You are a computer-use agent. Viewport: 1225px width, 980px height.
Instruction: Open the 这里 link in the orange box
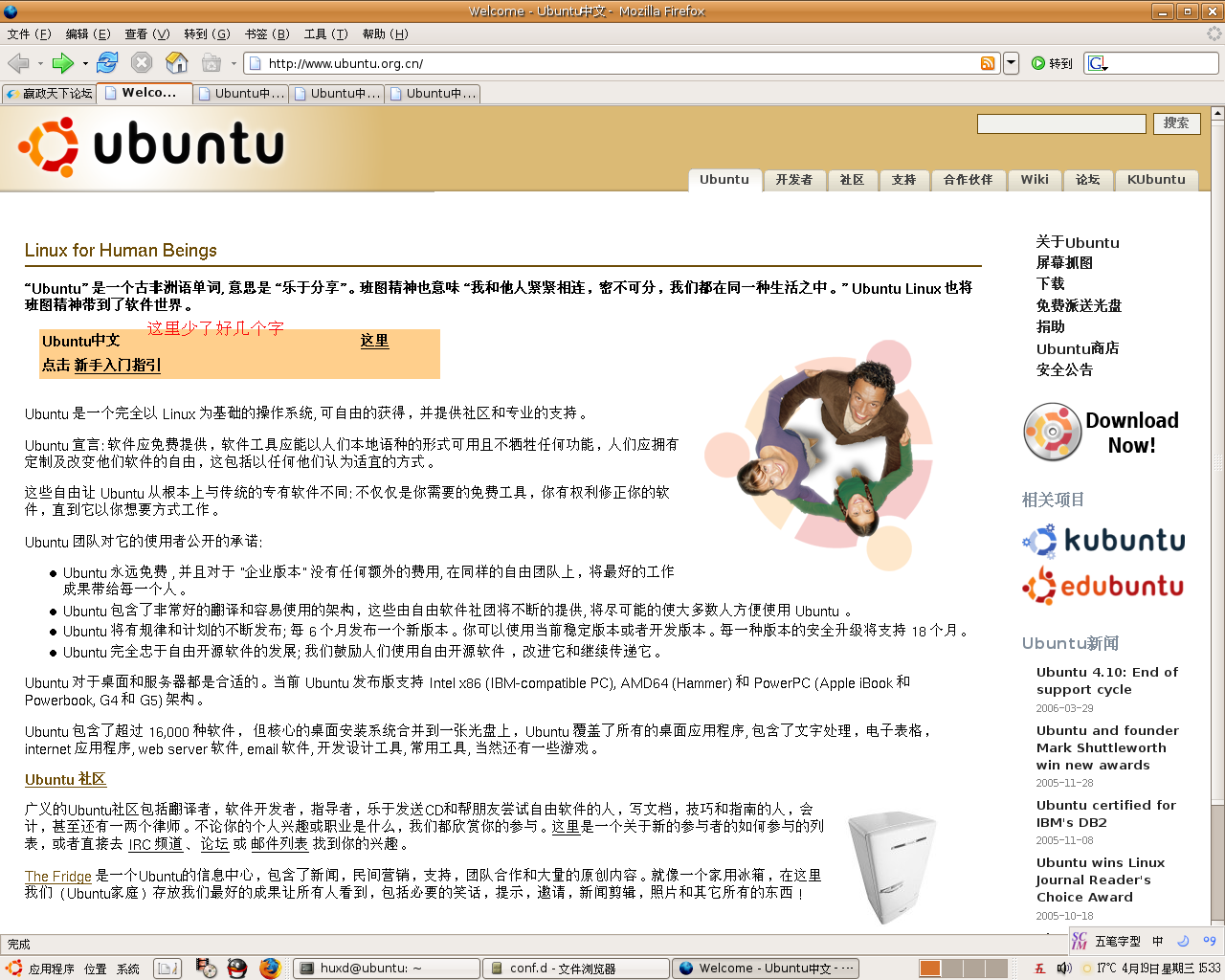[374, 341]
